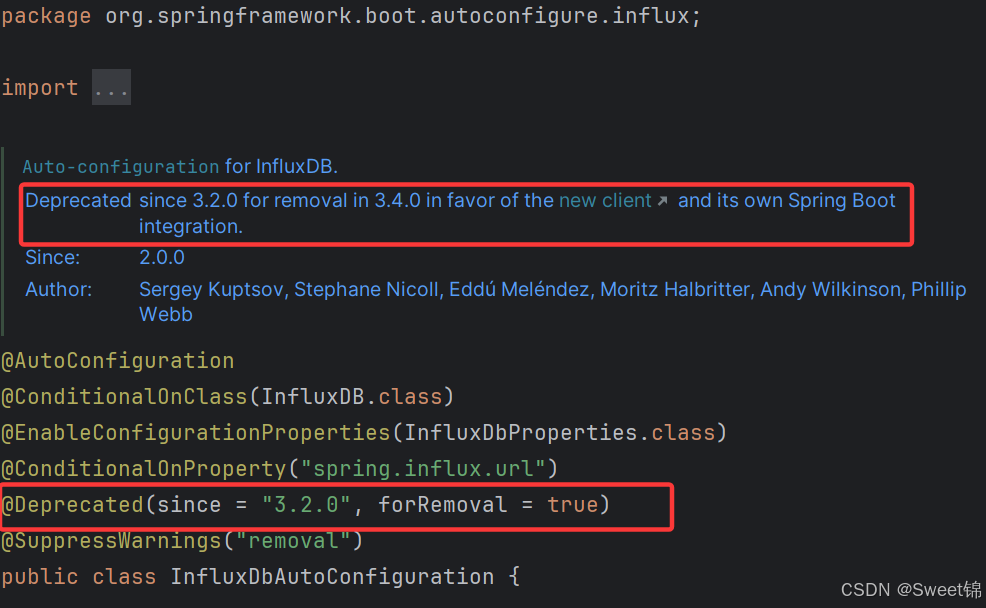Viewport: 986px width, 608px height.
Task: Click the package declaration line
Action: (x=351, y=16)
